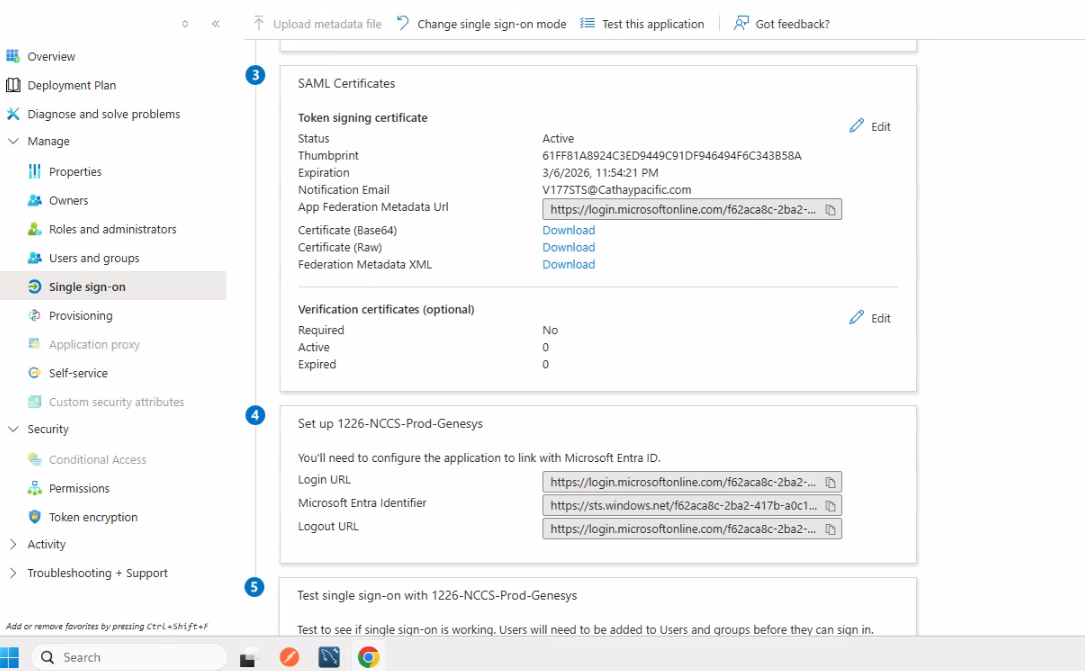Copy the Microsoft Entra Identifier
This screenshot has width=1085, height=671.
830,505
